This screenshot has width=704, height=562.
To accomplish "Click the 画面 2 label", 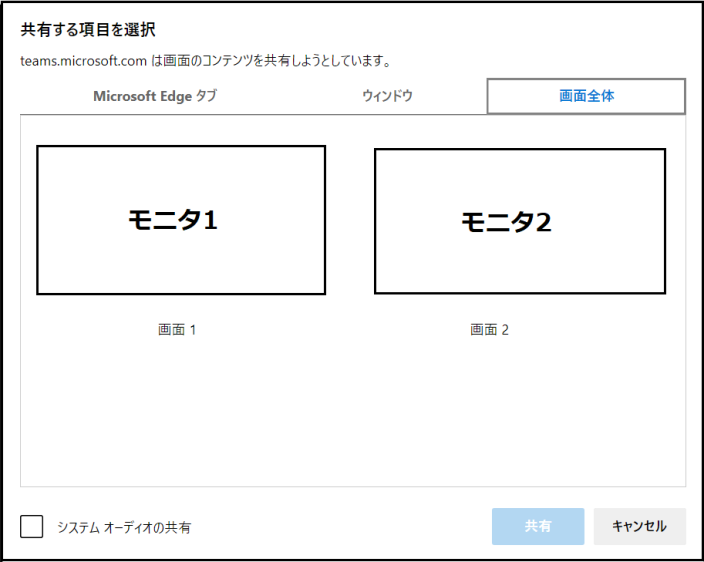I will tap(489, 330).
